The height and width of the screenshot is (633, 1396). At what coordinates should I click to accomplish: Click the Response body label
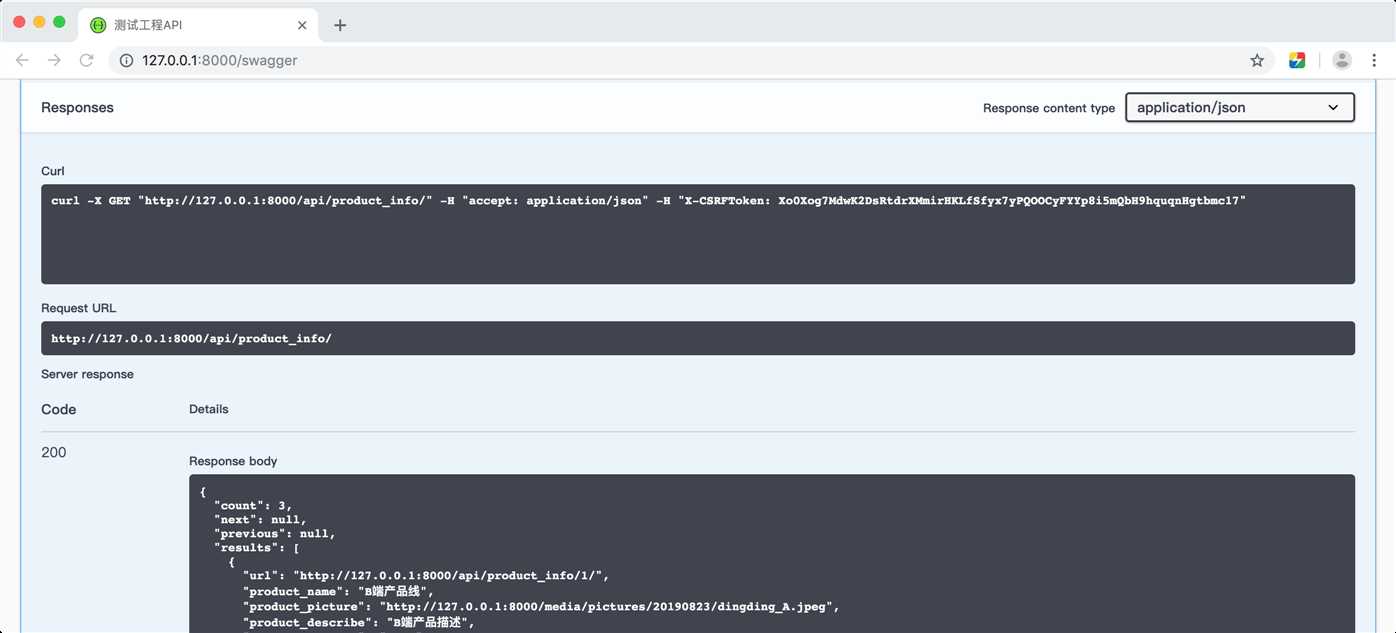[233, 461]
